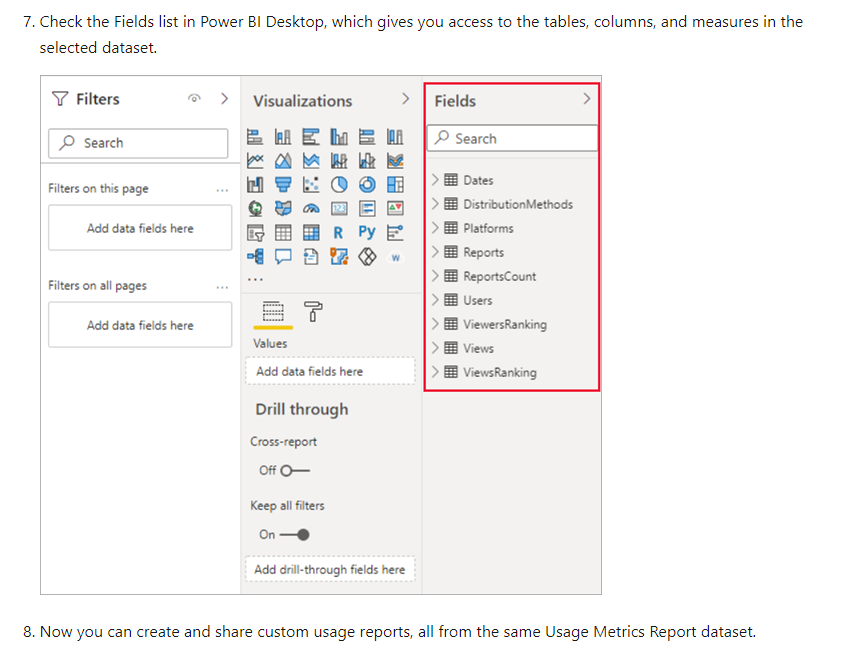Viewport: 855px width, 654px height.
Task: Open options for Filters on this page
Action: point(222,190)
